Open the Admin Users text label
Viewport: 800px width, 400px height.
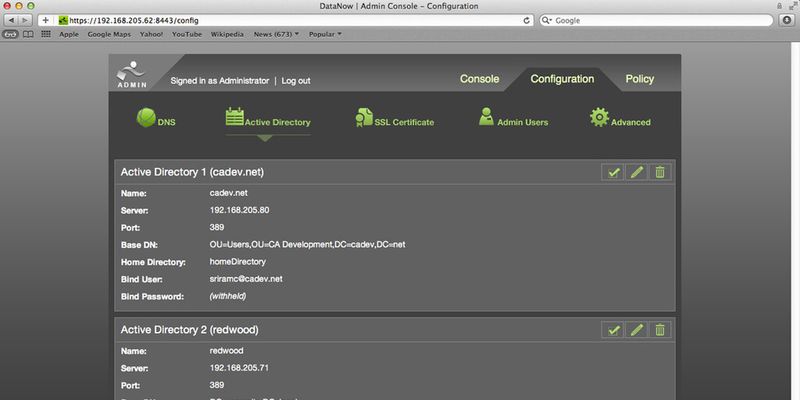coord(522,122)
